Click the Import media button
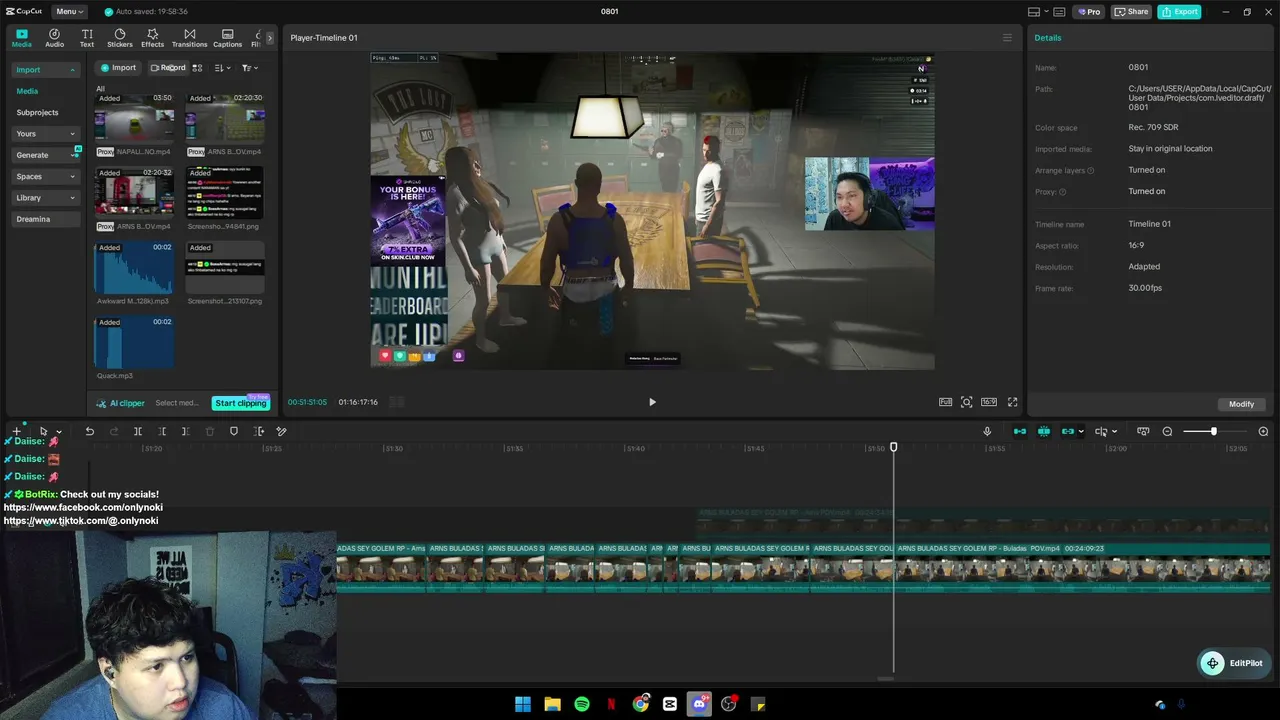 (118, 68)
